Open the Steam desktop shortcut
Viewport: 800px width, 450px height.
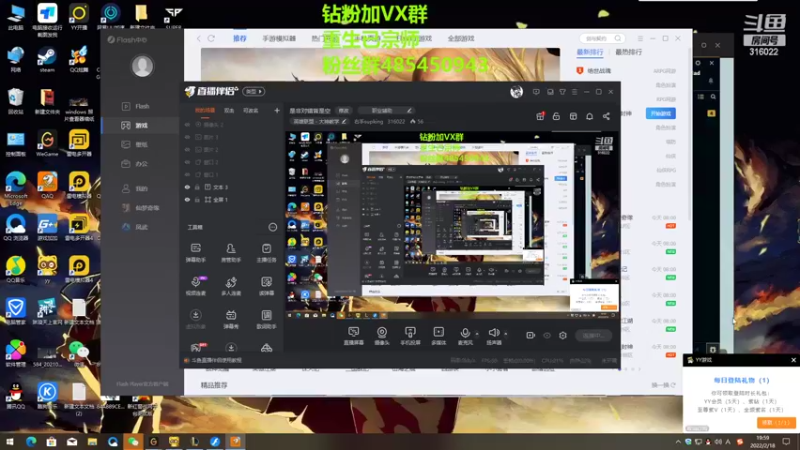coord(47,60)
